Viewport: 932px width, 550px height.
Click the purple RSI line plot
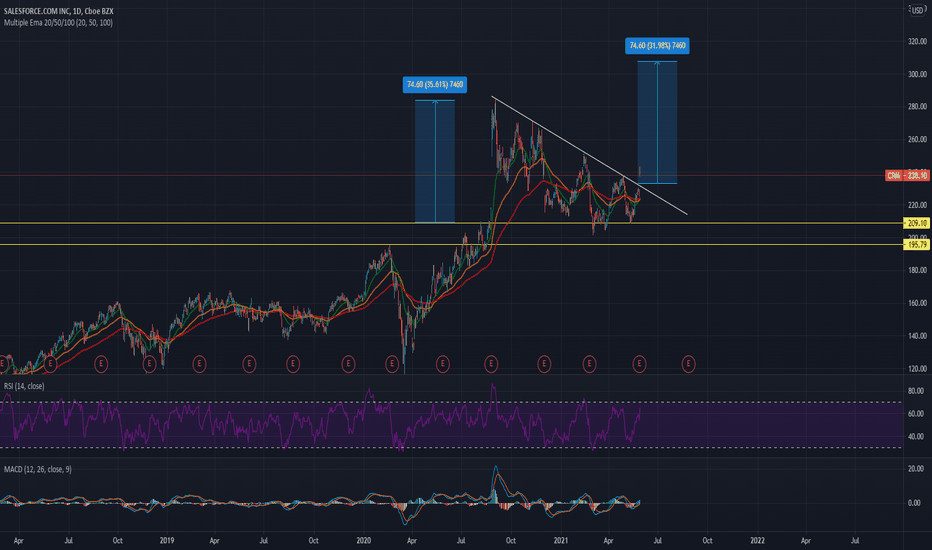point(320,419)
